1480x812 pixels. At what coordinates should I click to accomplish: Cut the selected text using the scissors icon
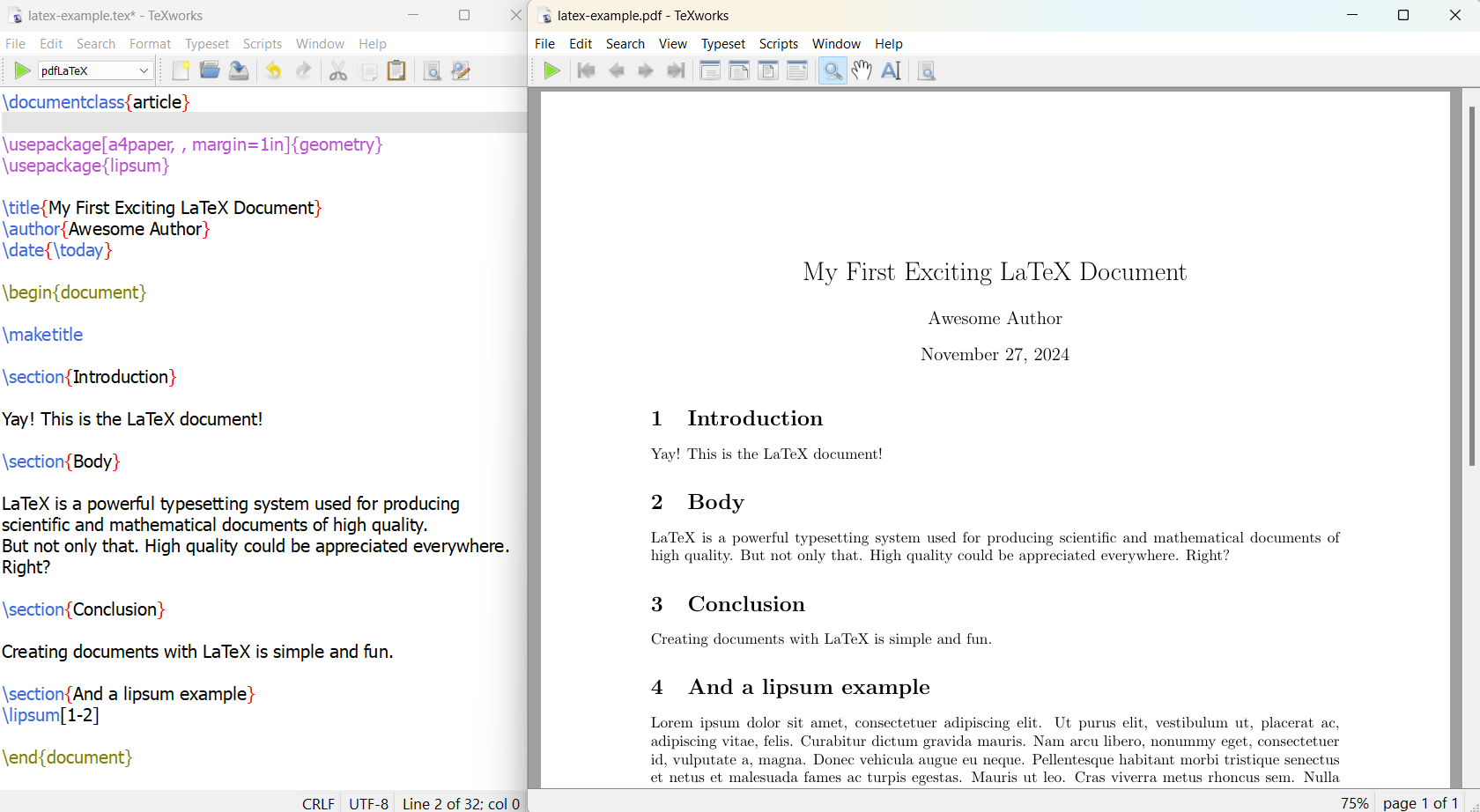coord(337,70)
